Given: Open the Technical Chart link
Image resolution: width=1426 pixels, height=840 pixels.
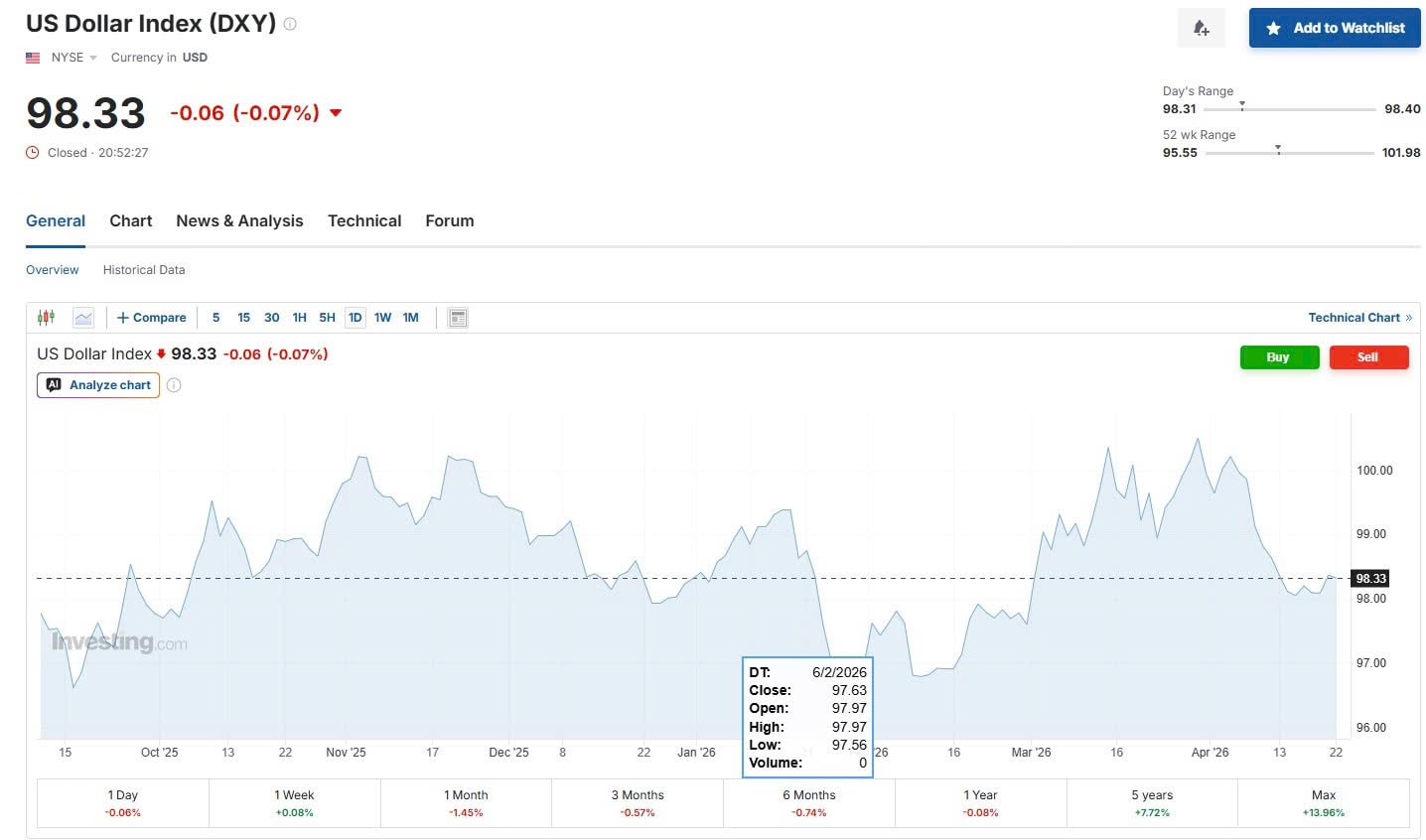Looking at the screenshot, I should coord(1358,318).
